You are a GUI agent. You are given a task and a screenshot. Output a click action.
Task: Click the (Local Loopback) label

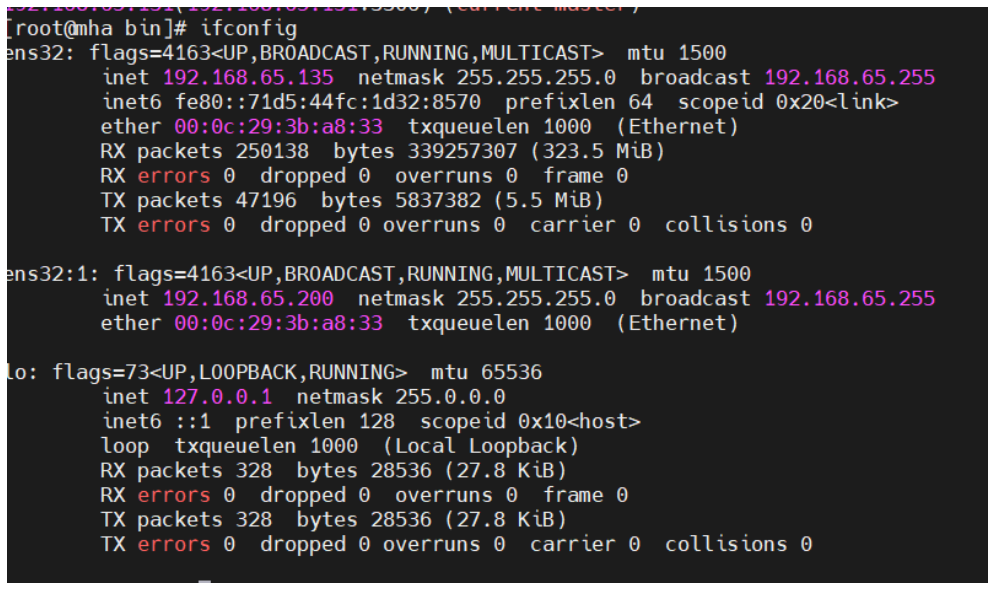click(x=481, y=447)
